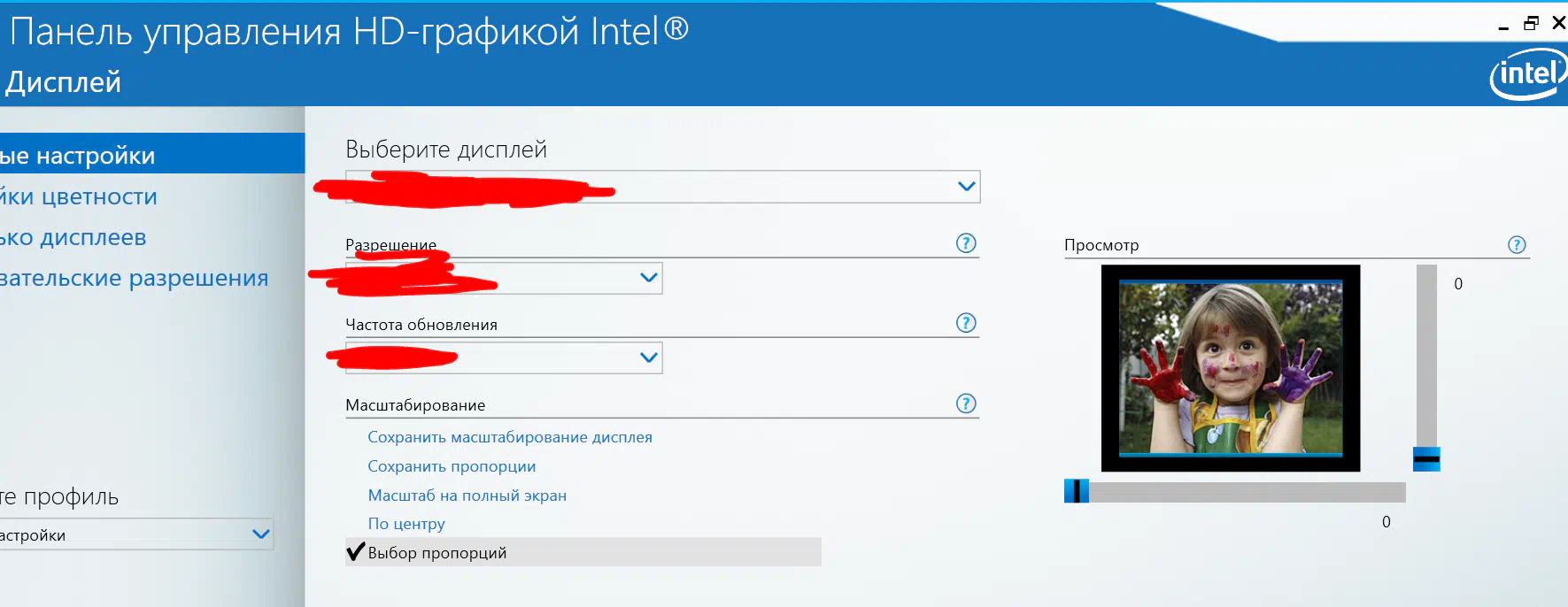Screen dimensions: 1568x607
Task: Open the разрешения sidebar item
Action: point(134,278)
